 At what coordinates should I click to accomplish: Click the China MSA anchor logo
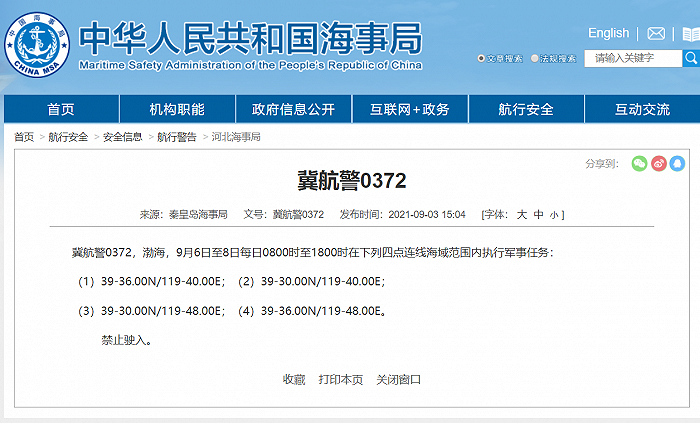tap(37, 45)
